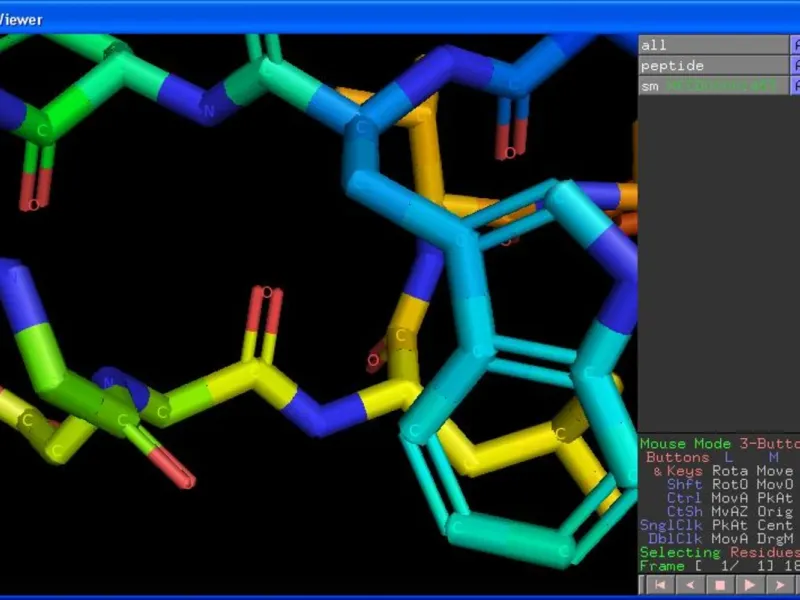The height and width of the screenshot is (600, 800).
Task: Toggle the 'sm' selection row
Action: pyautogui.click(x=713, y=86)
